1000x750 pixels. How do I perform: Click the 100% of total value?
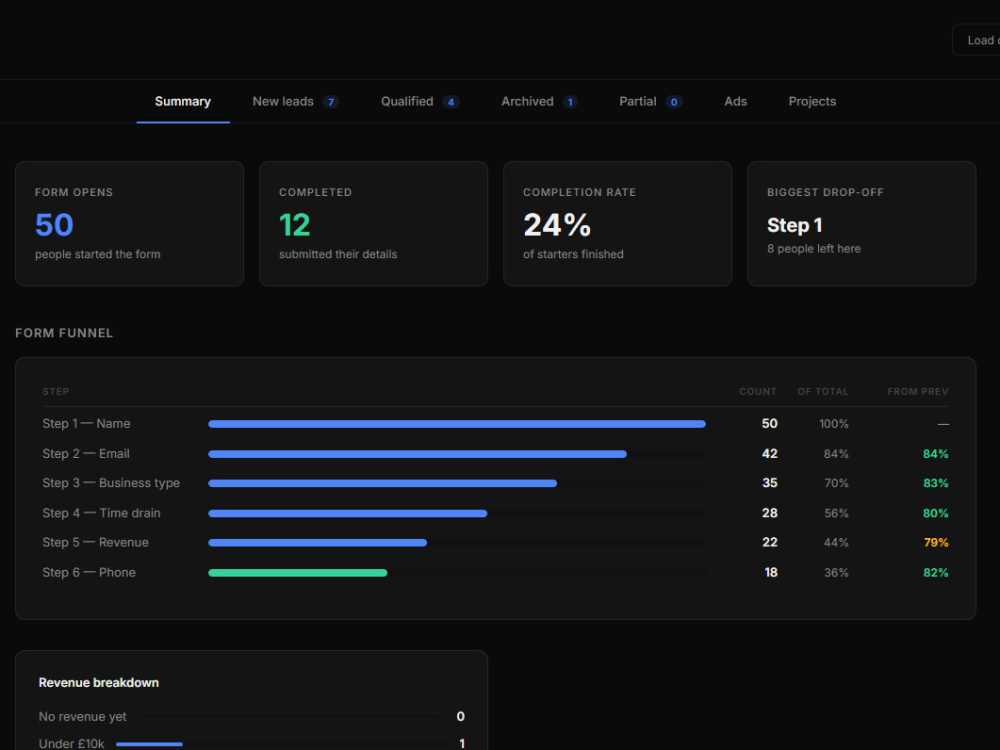tap(834, 423)
